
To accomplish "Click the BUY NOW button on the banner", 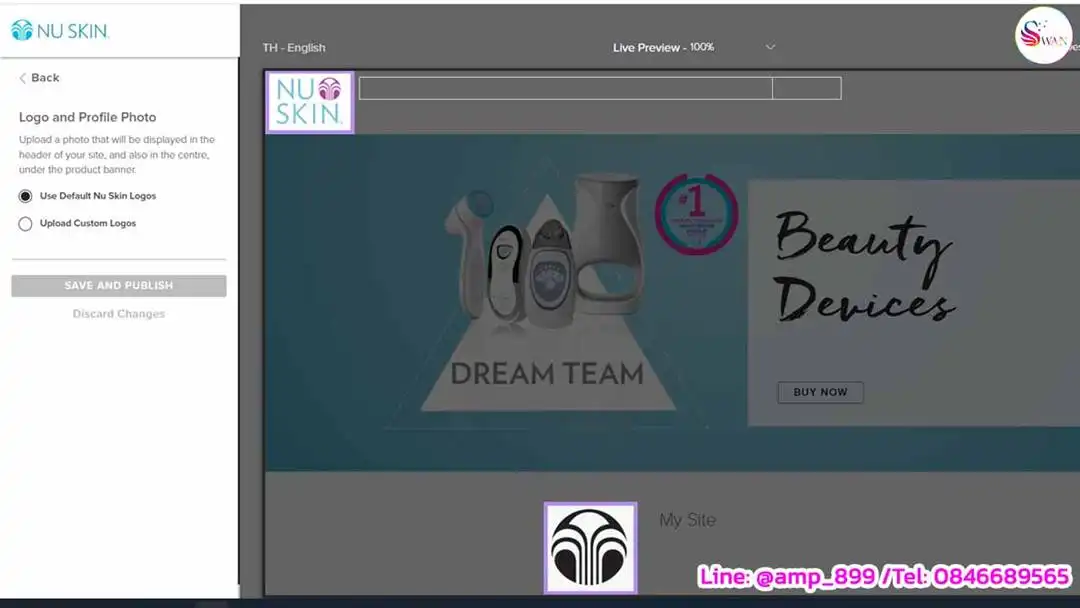I will [820, 392].
